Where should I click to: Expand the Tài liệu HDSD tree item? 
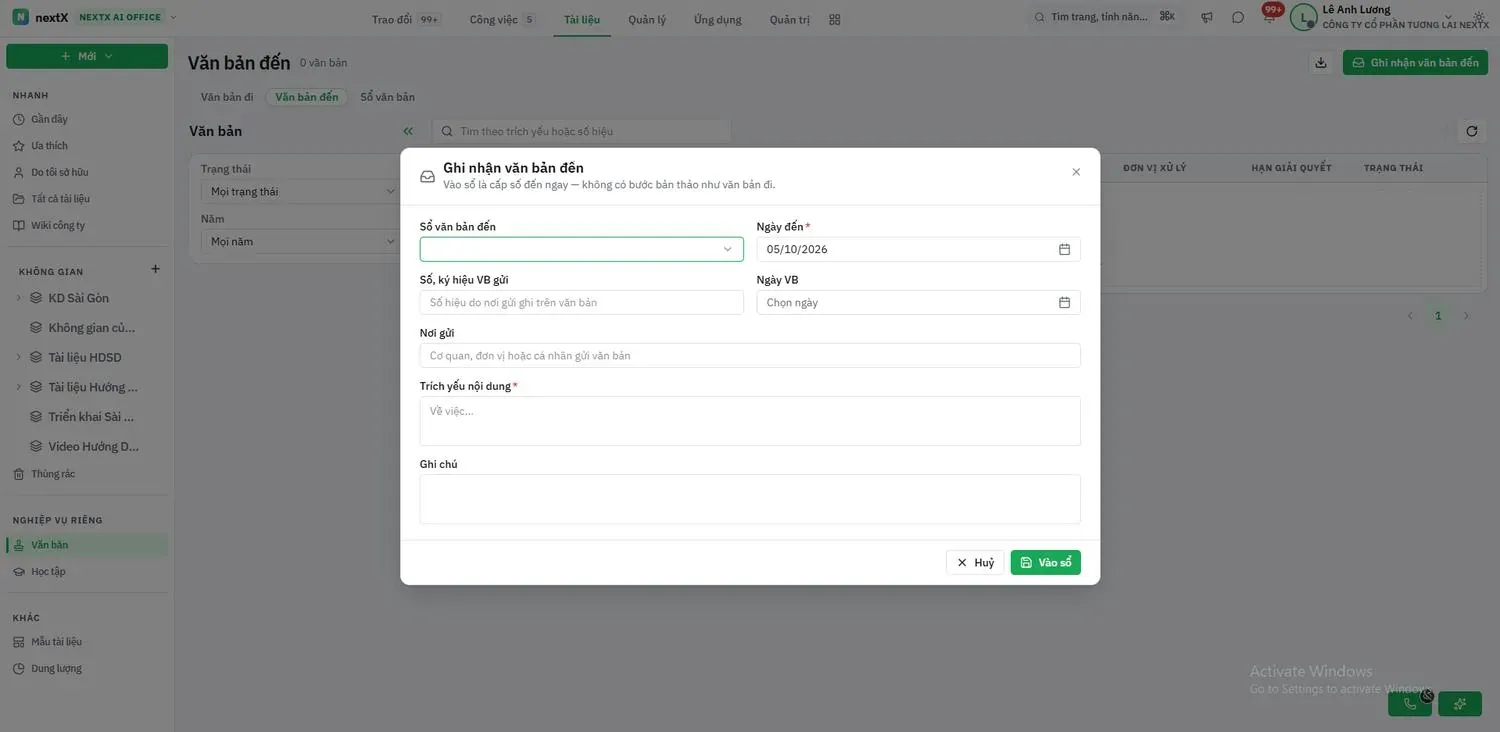[18, 357]
